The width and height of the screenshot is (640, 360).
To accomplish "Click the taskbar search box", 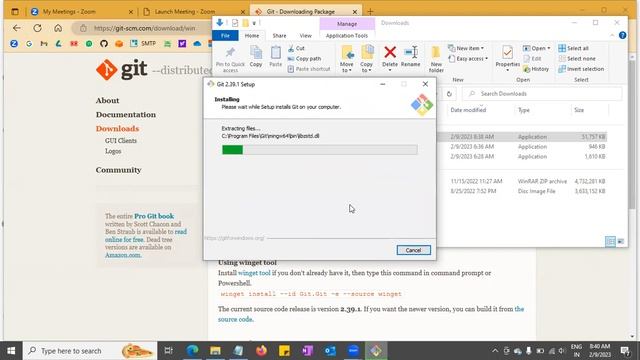I will pos(90,351).
